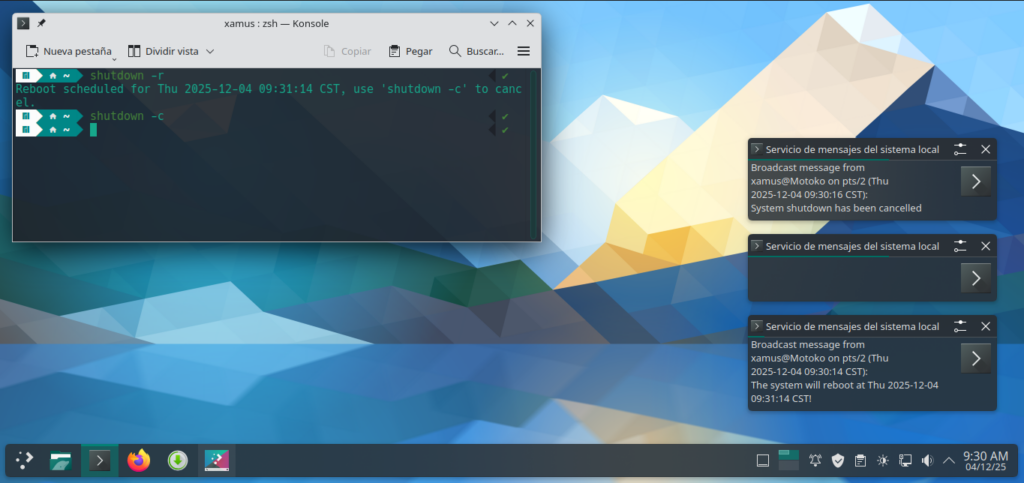This screenshot has width=1024, height=483.
Task: Click Nueva pestaña to open new tab
Action: point(69,51)
